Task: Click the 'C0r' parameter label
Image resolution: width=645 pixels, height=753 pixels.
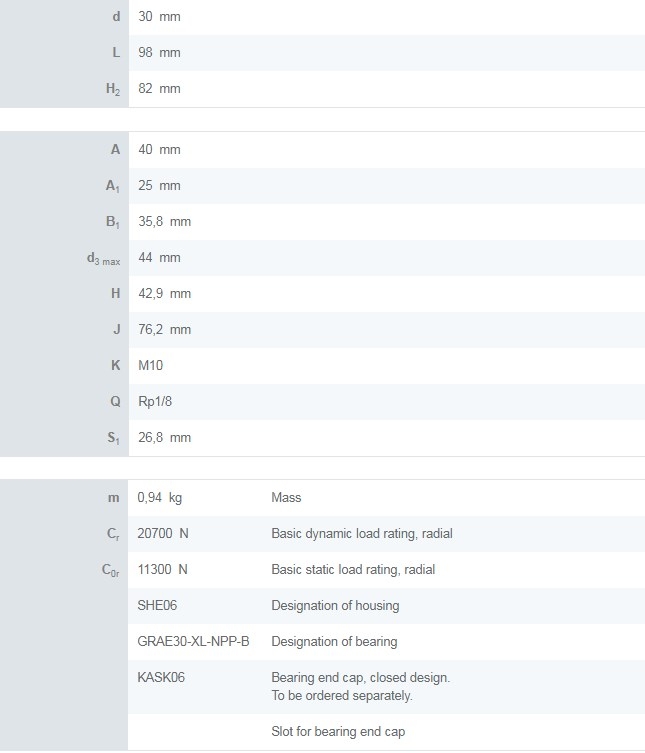Action: tap(111, 571)
